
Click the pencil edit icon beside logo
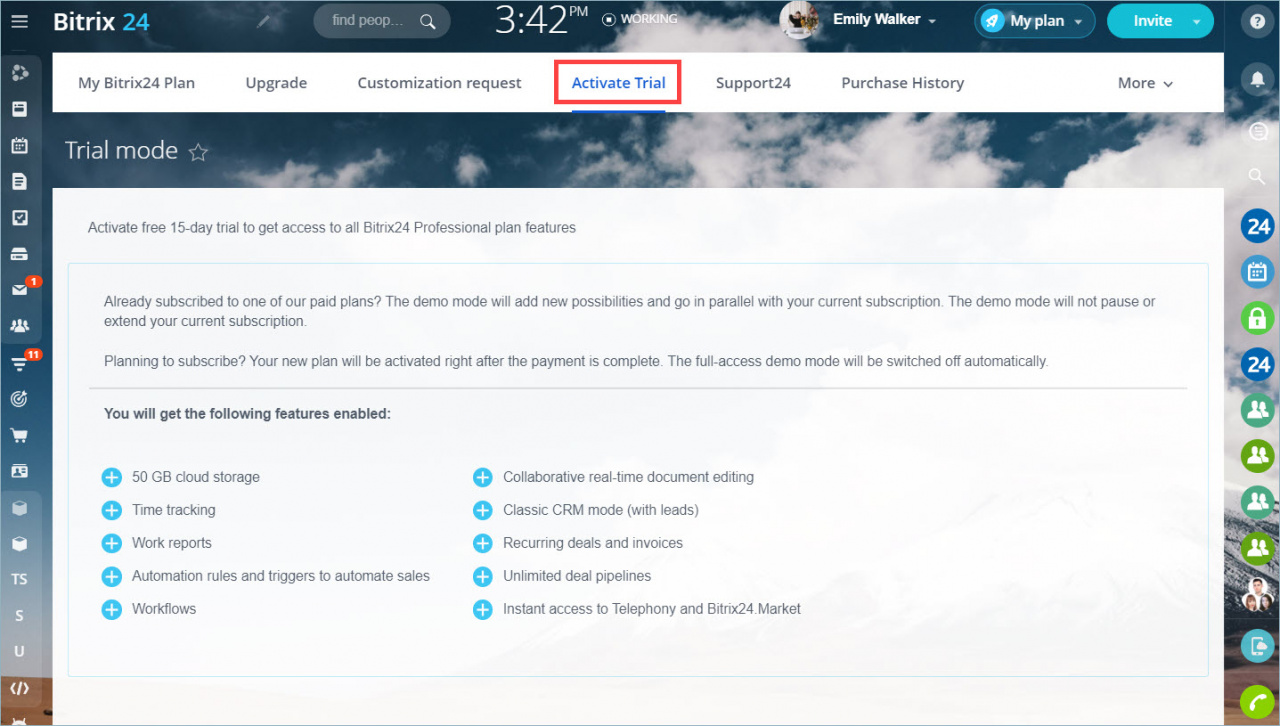[263, 21]
